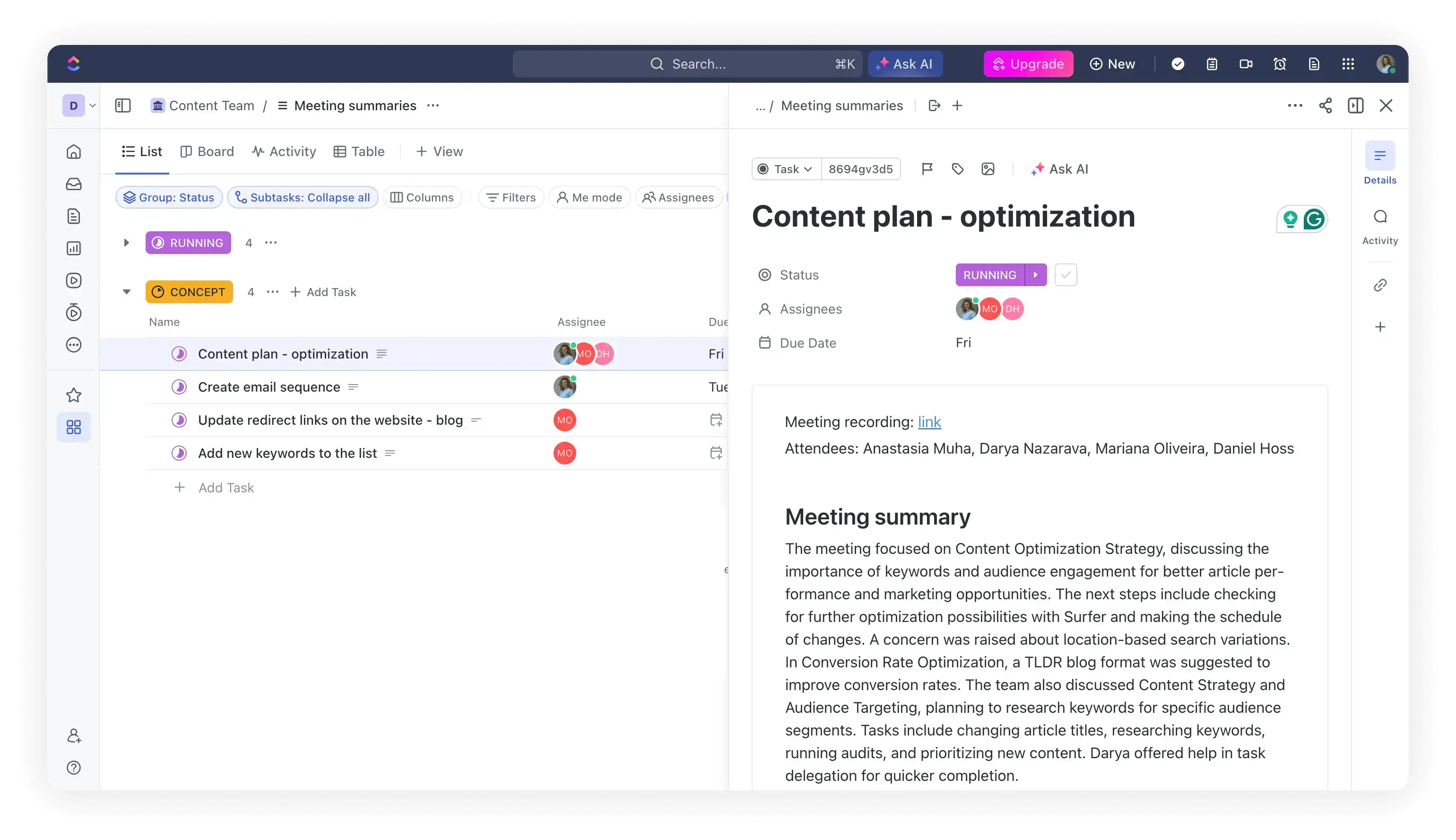Switch to Table view
1456x840 pixels.
[x=359, y=151]
